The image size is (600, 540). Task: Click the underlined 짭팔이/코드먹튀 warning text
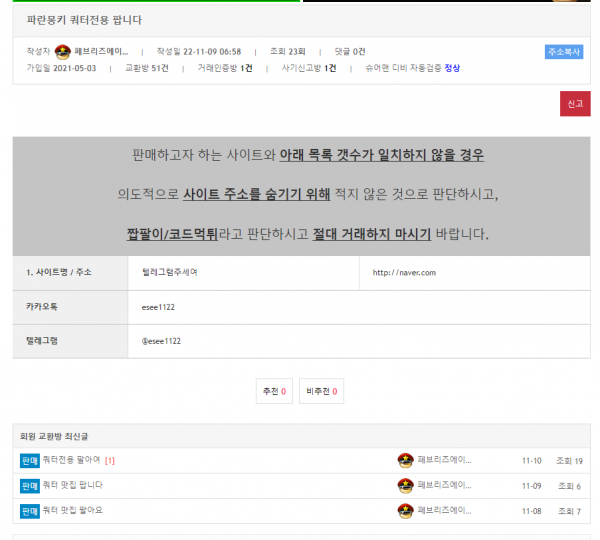172,234
